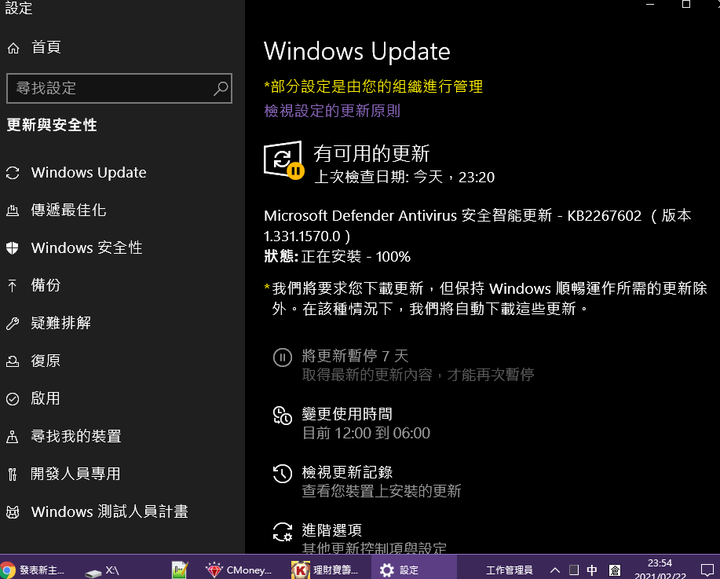Click 上次檢查日期: 今天，23:20 text
The image size is (720, 579).
click(405, 177)
